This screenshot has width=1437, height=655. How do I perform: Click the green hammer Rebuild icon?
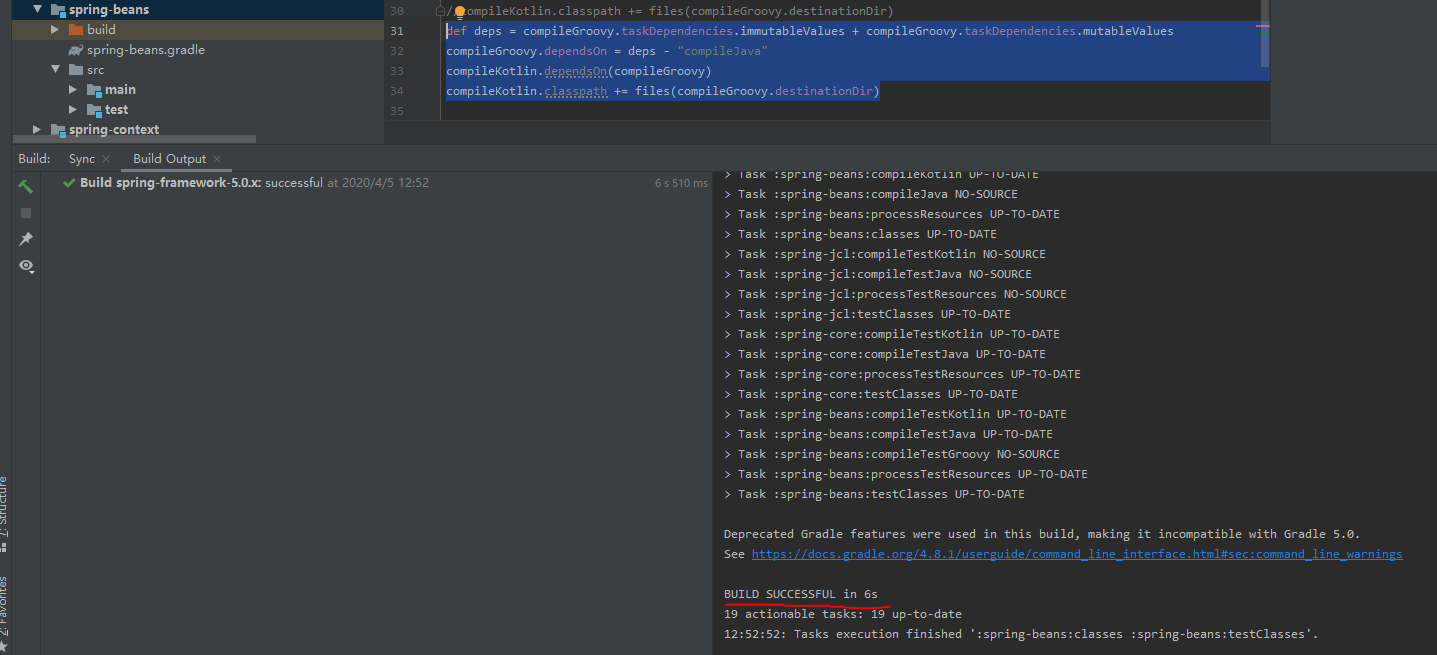[x=26, y=186]
